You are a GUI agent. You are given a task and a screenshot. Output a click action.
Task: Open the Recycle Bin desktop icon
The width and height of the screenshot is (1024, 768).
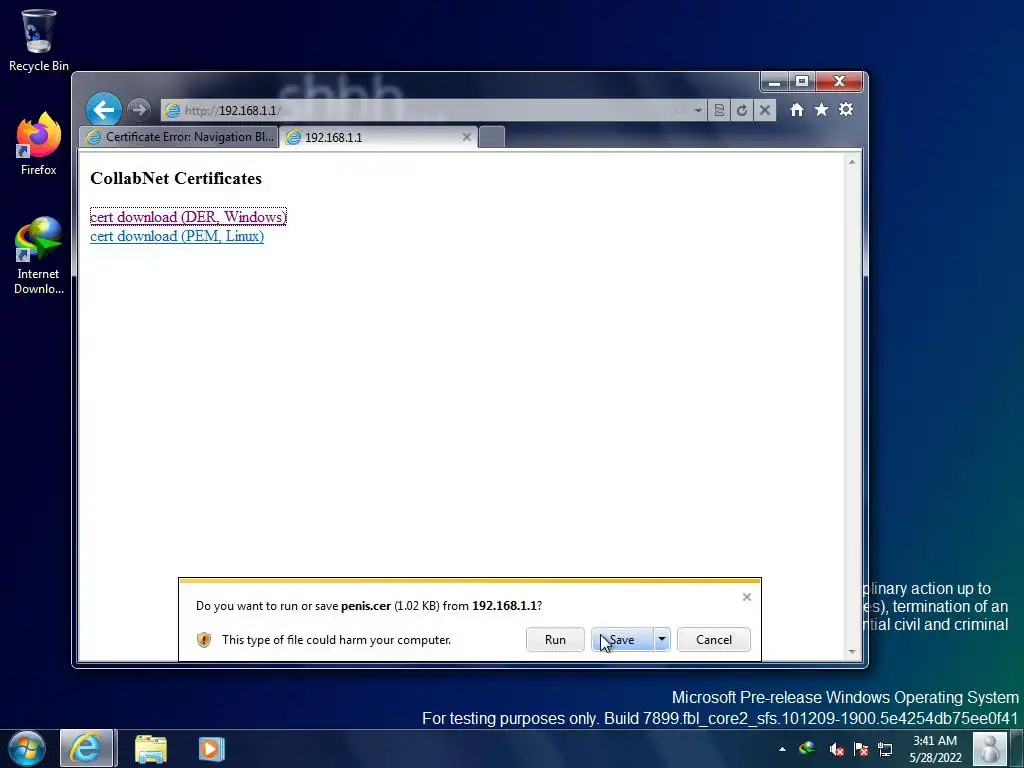click(x=38, y=39)
